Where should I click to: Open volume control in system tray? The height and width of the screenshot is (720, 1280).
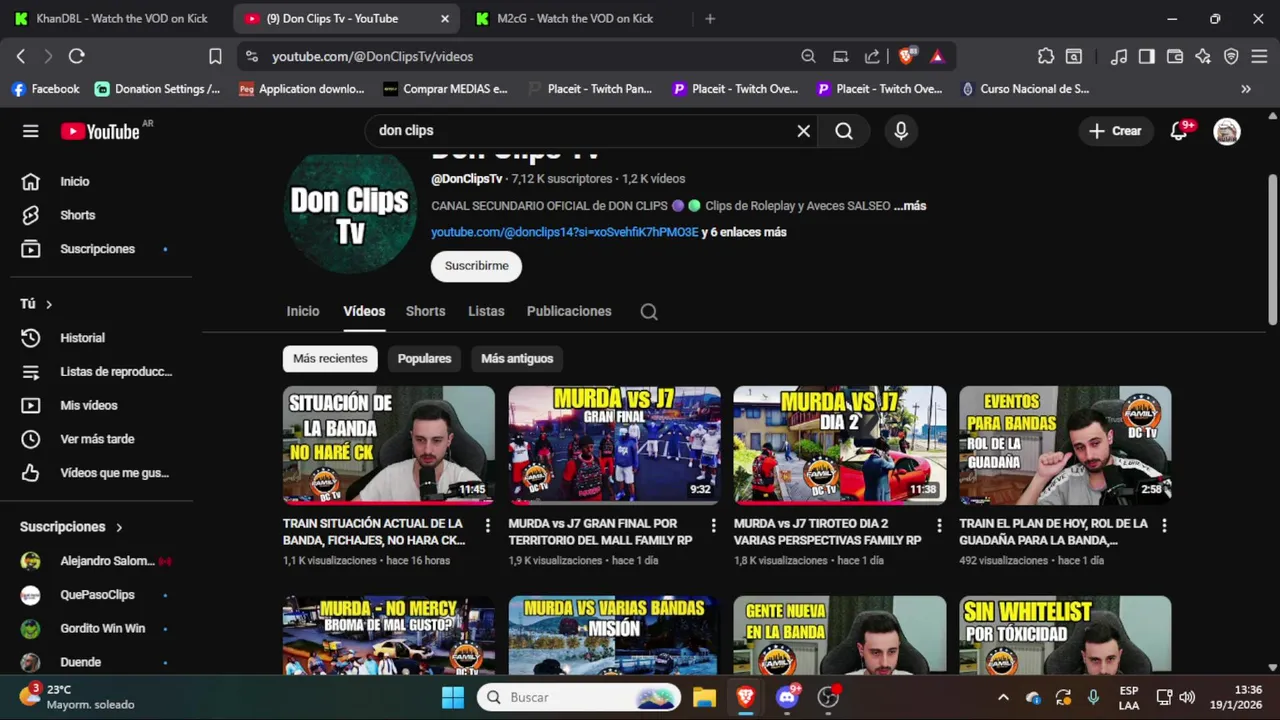pos(1187,697)
